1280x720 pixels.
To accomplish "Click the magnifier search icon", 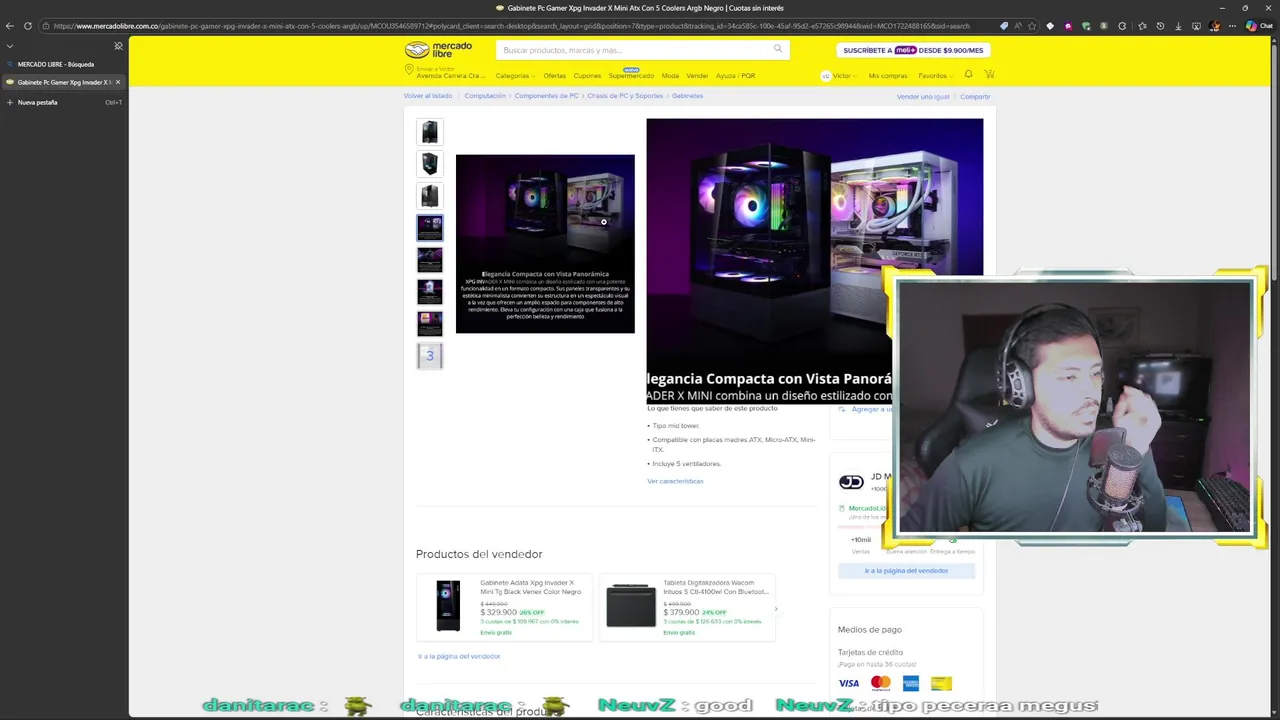I will pyautogui.click(x=778, y=49).
